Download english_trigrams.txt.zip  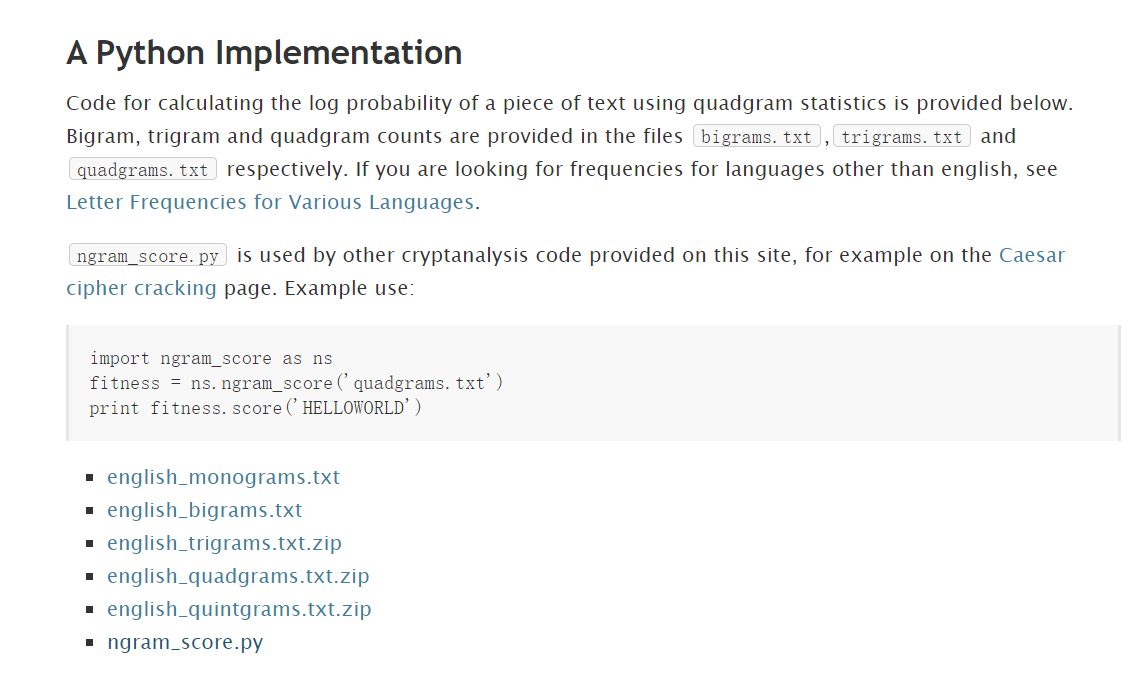pos(224,543)
